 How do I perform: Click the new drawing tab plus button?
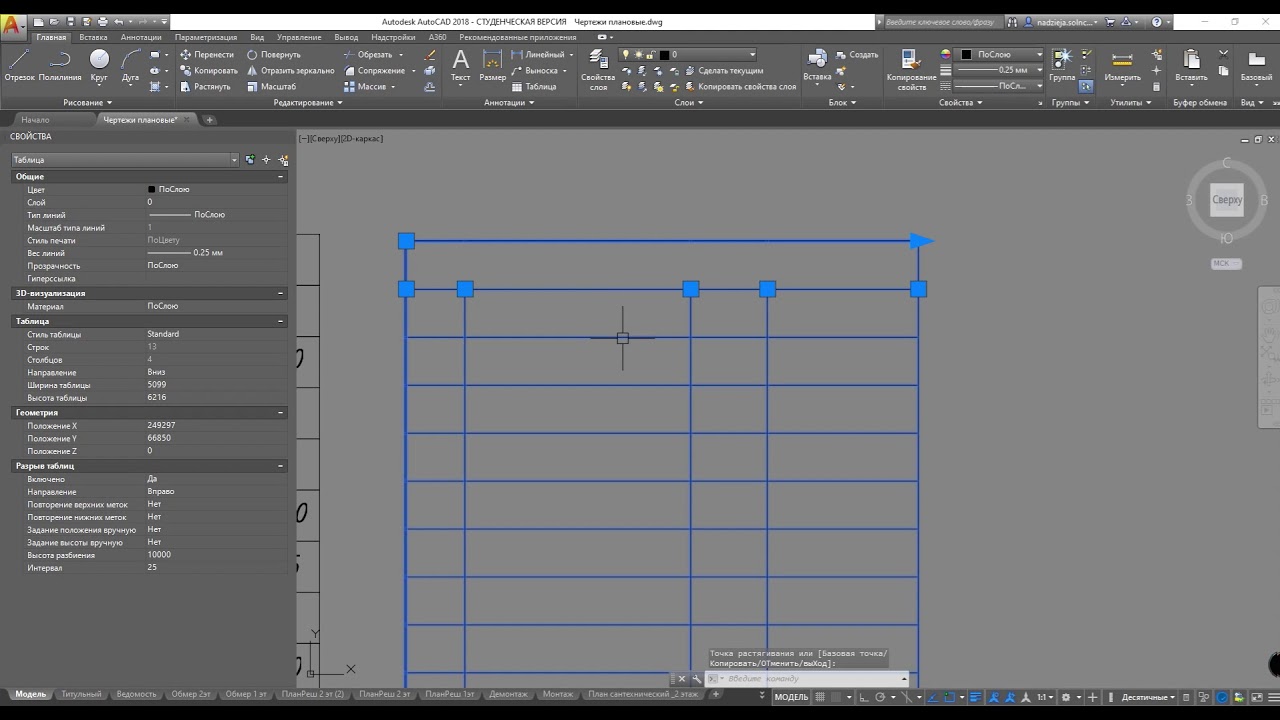click(209, 120)
